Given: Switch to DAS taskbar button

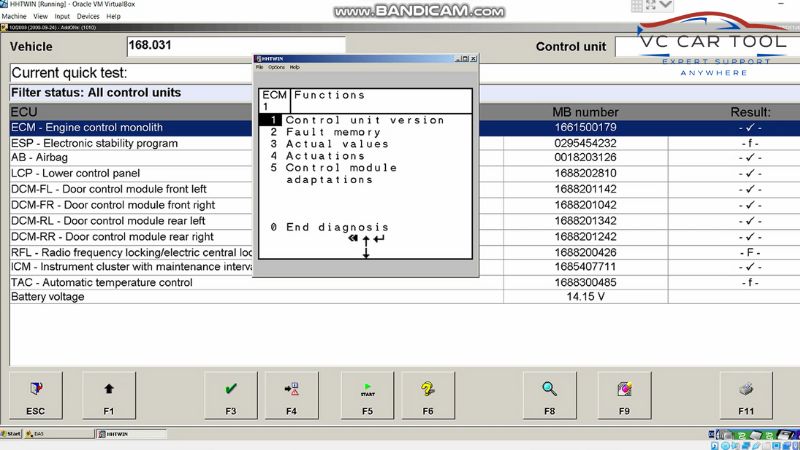Looking at the screenshot, I should pyautogui.click(x=59, y=434).
